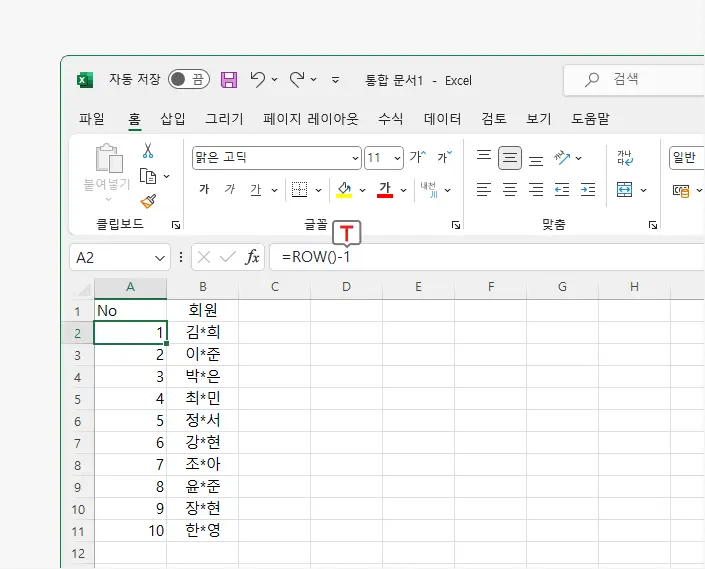This screenshot has height=569, width=705.
Task: Apply yellow fill color
Action: [344, 190]
